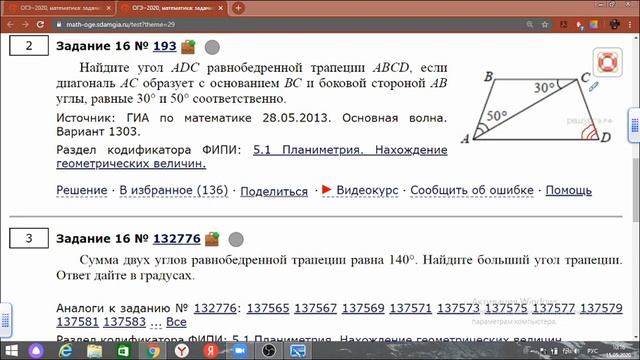Screen dimensions: 640x360
Task: Close the second OGE-2020 tab
Action: [221, 8]
